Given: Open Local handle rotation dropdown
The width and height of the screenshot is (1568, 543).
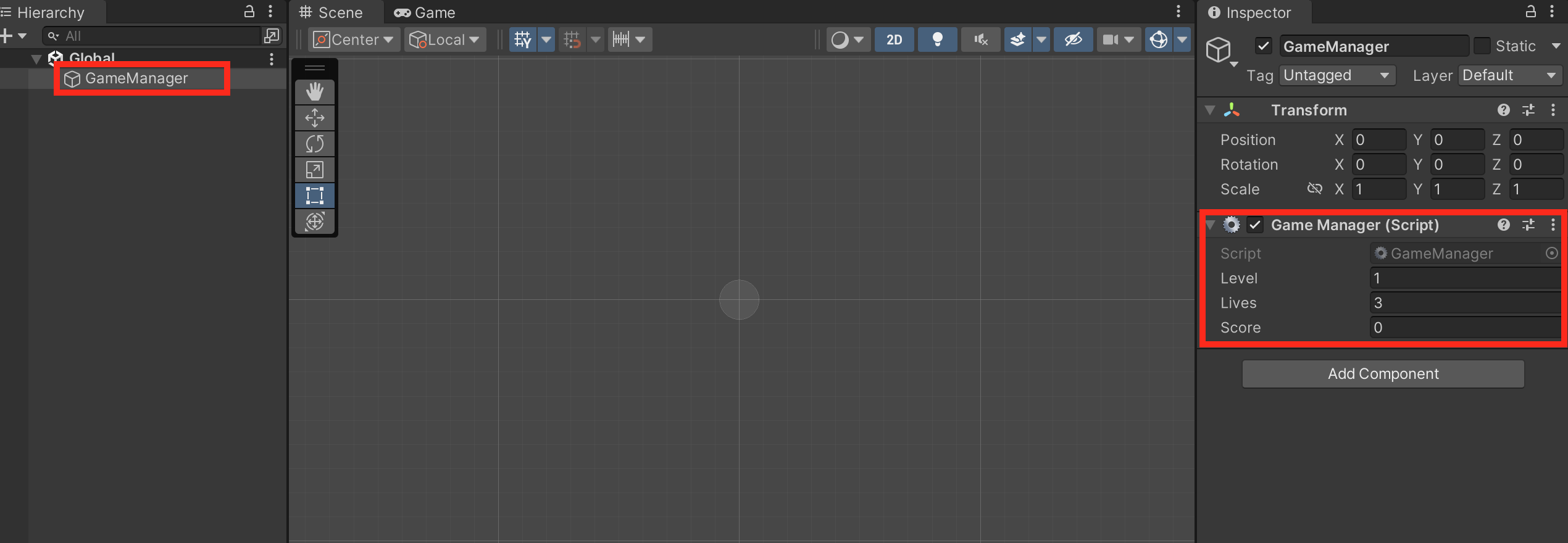Looking at the screenshot, I should click(444, 39).
